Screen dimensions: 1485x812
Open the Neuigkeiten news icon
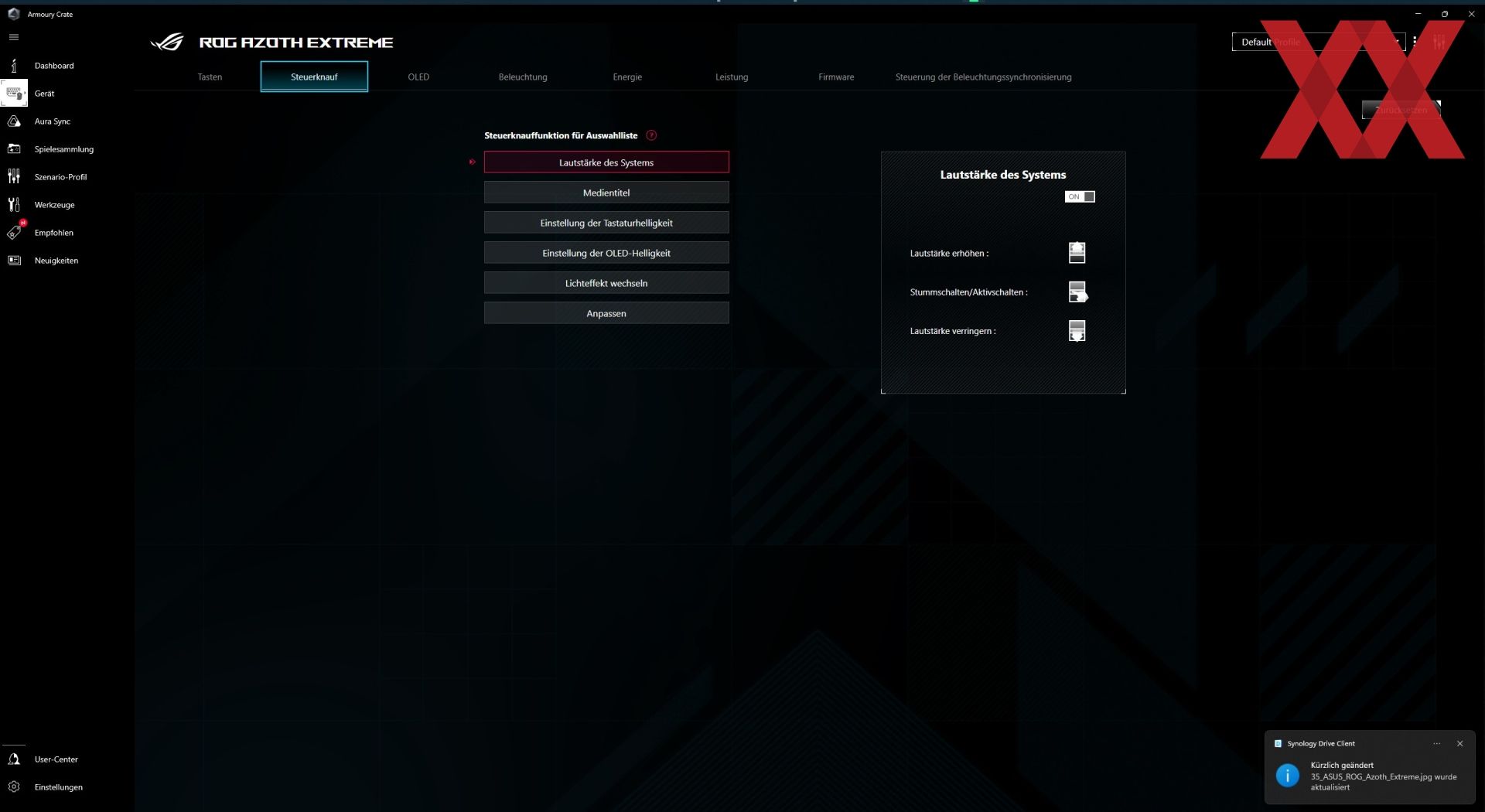[13, 261]
